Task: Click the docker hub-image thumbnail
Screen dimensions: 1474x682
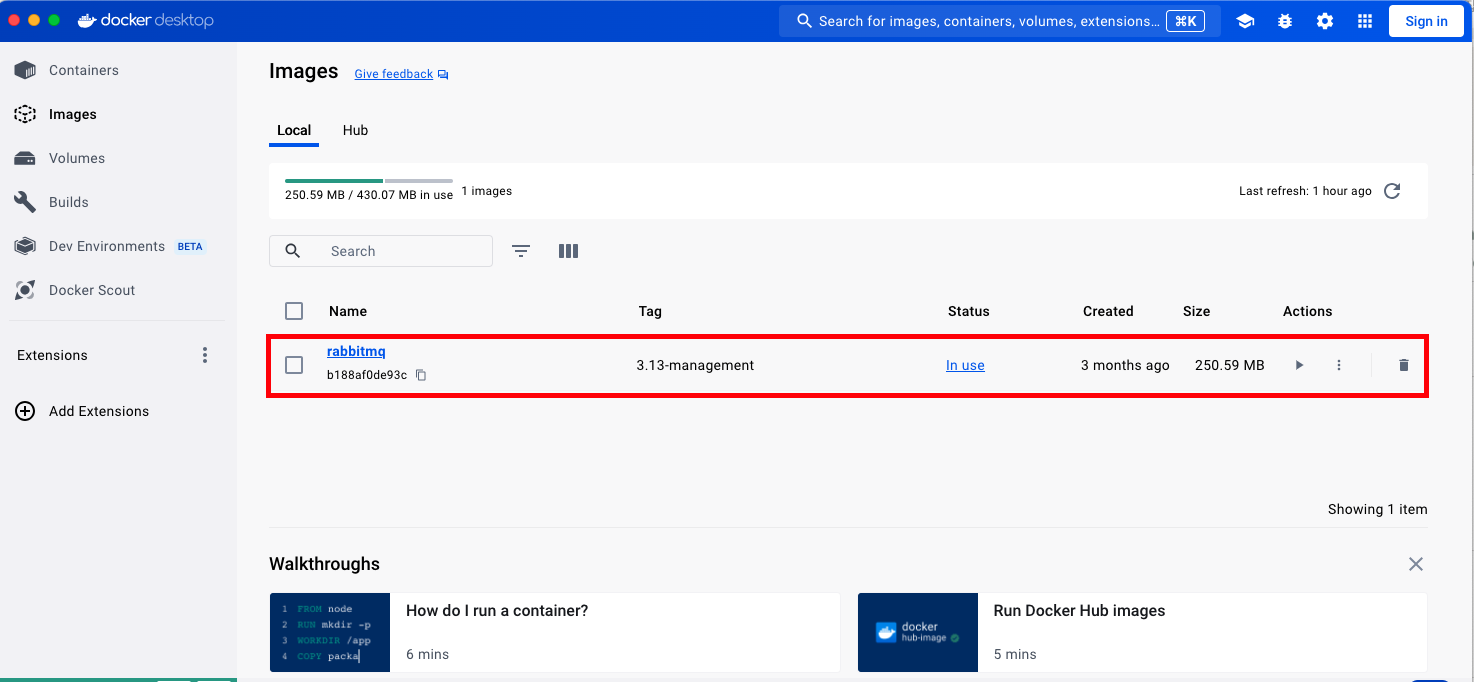Action: pyautogui.click(x=918, y=632)
